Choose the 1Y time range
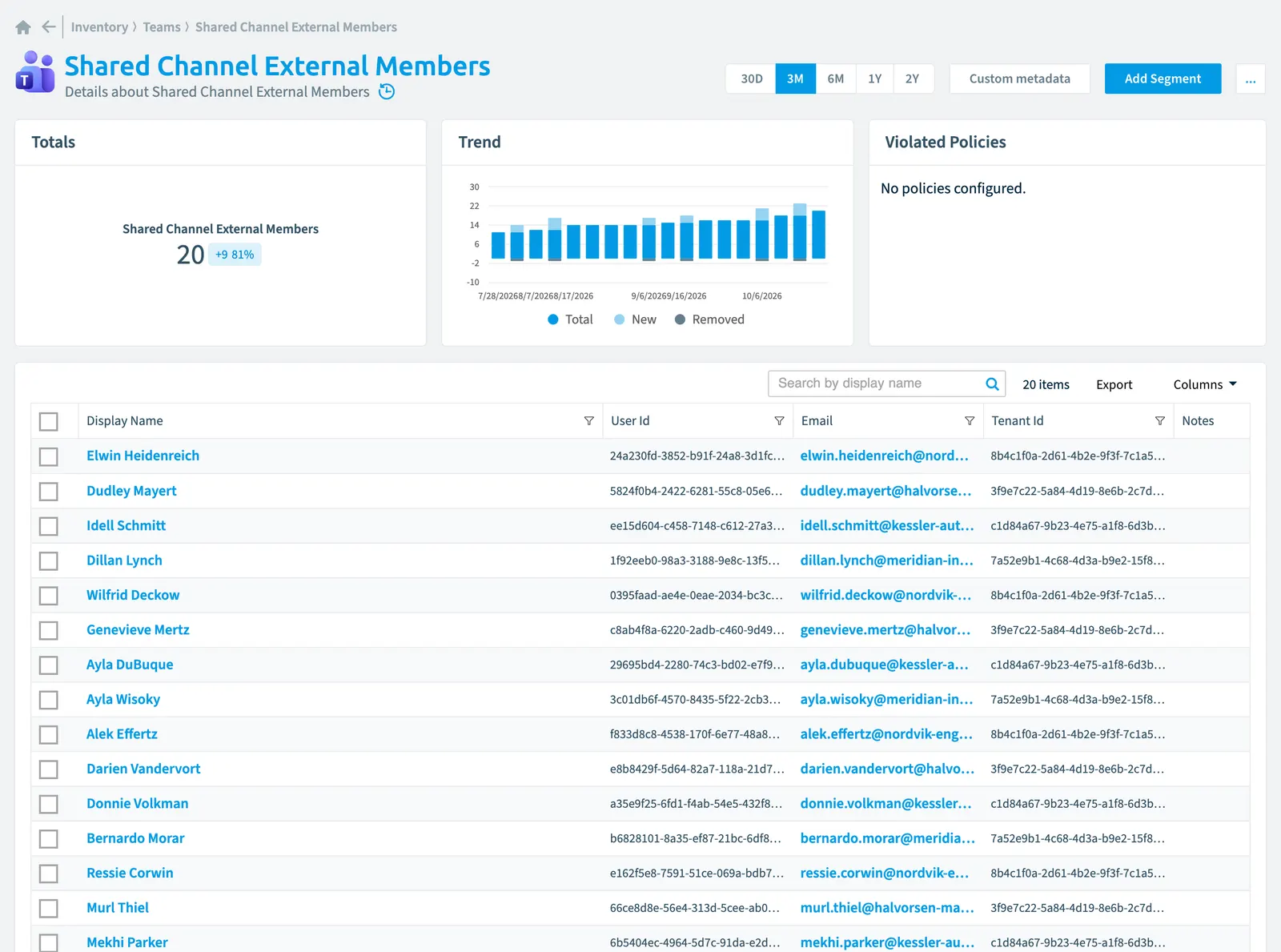This screenshot has height=952, width=1281. [875, 79]
